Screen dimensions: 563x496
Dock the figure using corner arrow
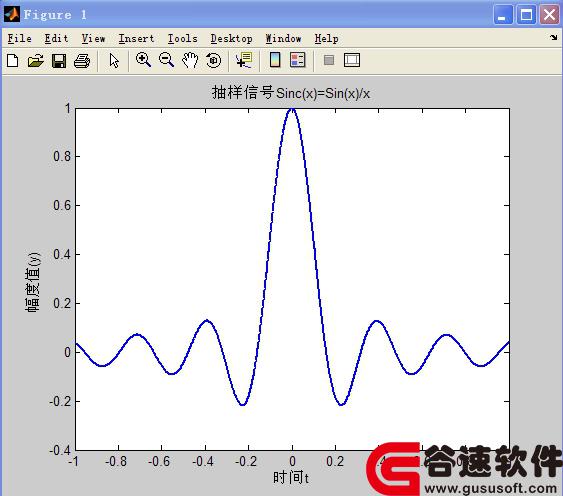pos(554,37)
